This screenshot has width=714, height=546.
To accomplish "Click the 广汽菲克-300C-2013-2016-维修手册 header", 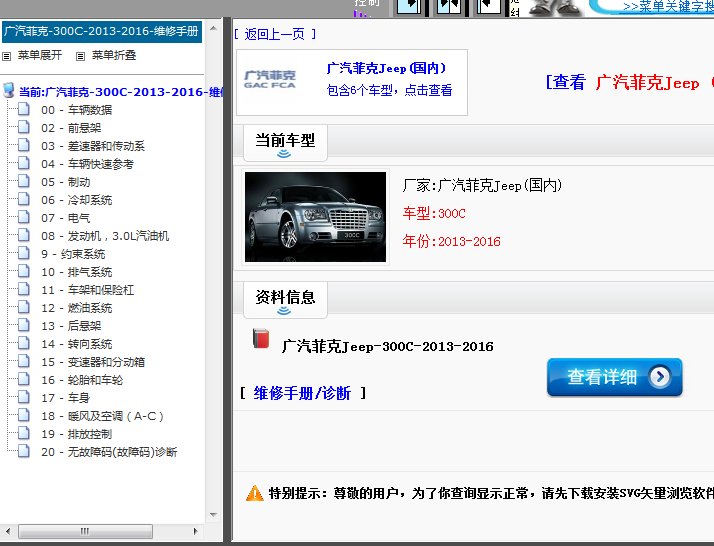I will point(102,31).
